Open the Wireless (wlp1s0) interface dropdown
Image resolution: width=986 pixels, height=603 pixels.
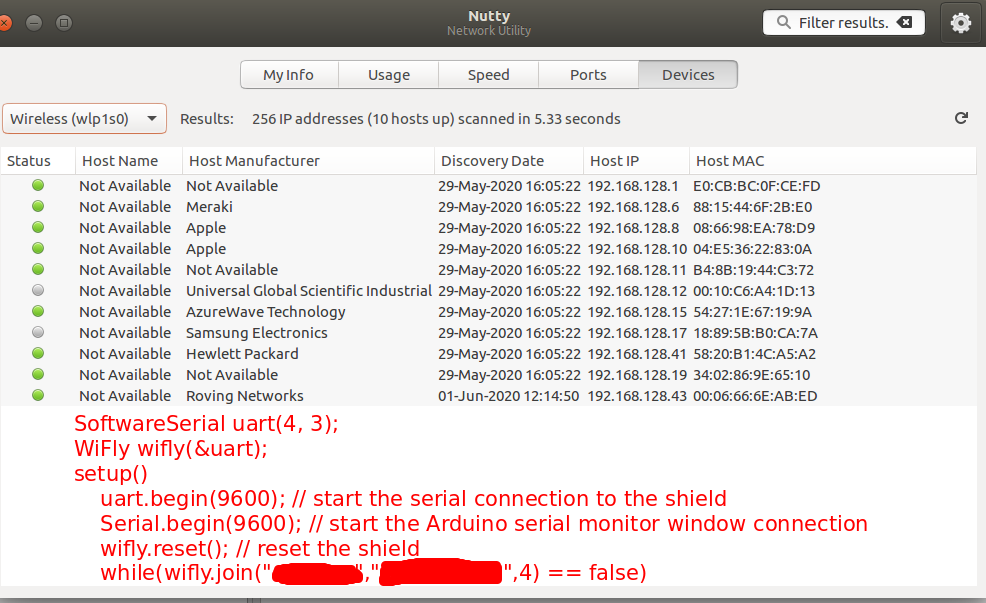coord(84,119)
